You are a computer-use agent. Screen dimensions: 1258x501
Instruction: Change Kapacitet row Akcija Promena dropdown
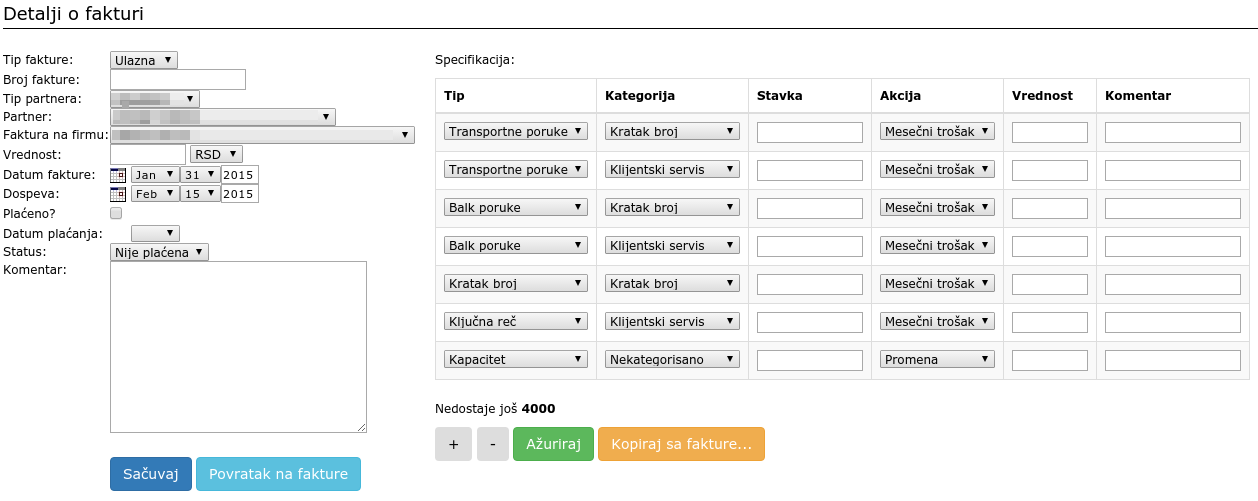coord(937,359)
